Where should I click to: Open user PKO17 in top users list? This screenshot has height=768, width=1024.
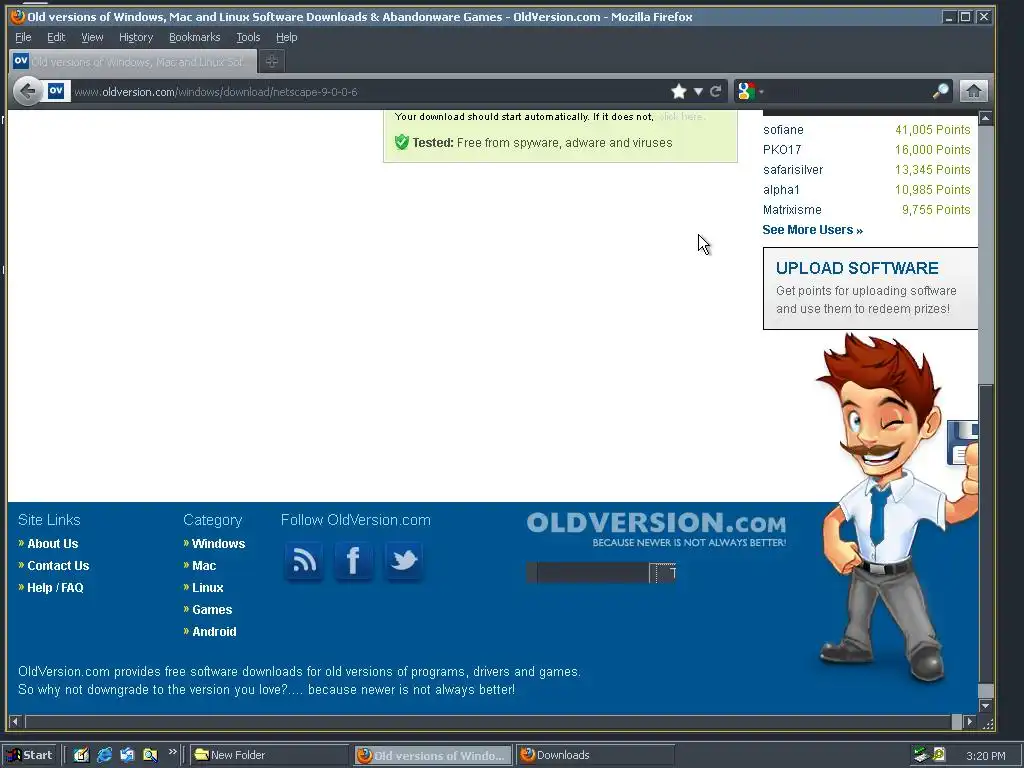pyautogui.click(x=782, y=150)
